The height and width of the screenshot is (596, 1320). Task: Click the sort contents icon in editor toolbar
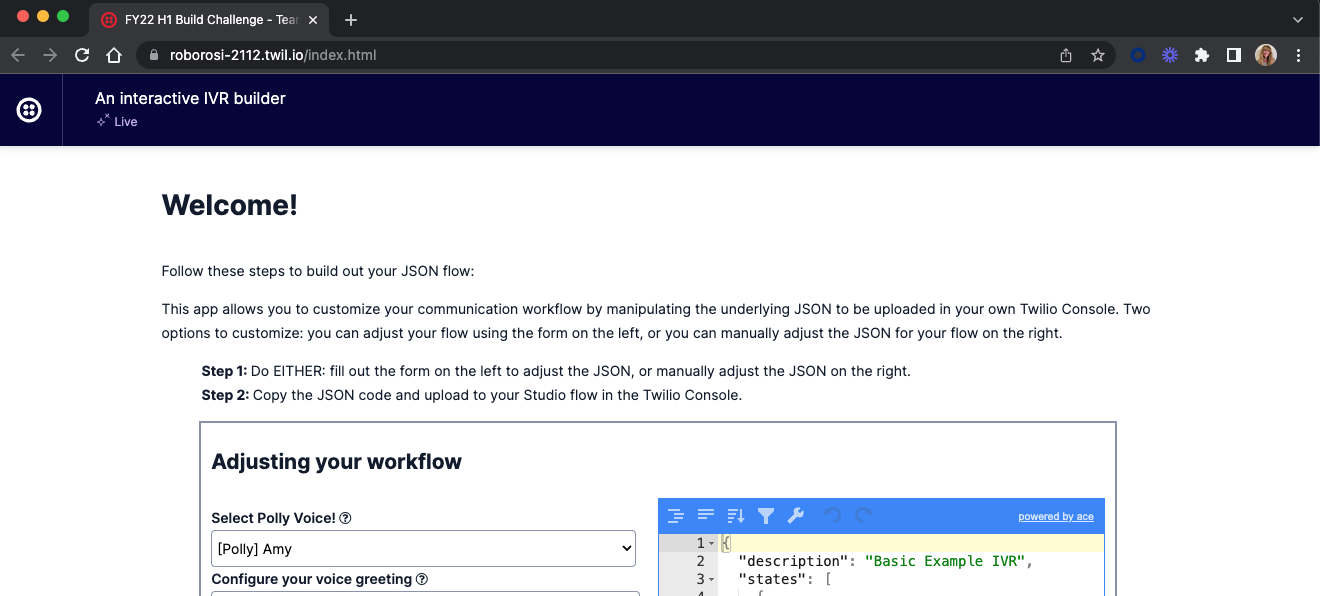pyautogui.click(x=736, y=516)
